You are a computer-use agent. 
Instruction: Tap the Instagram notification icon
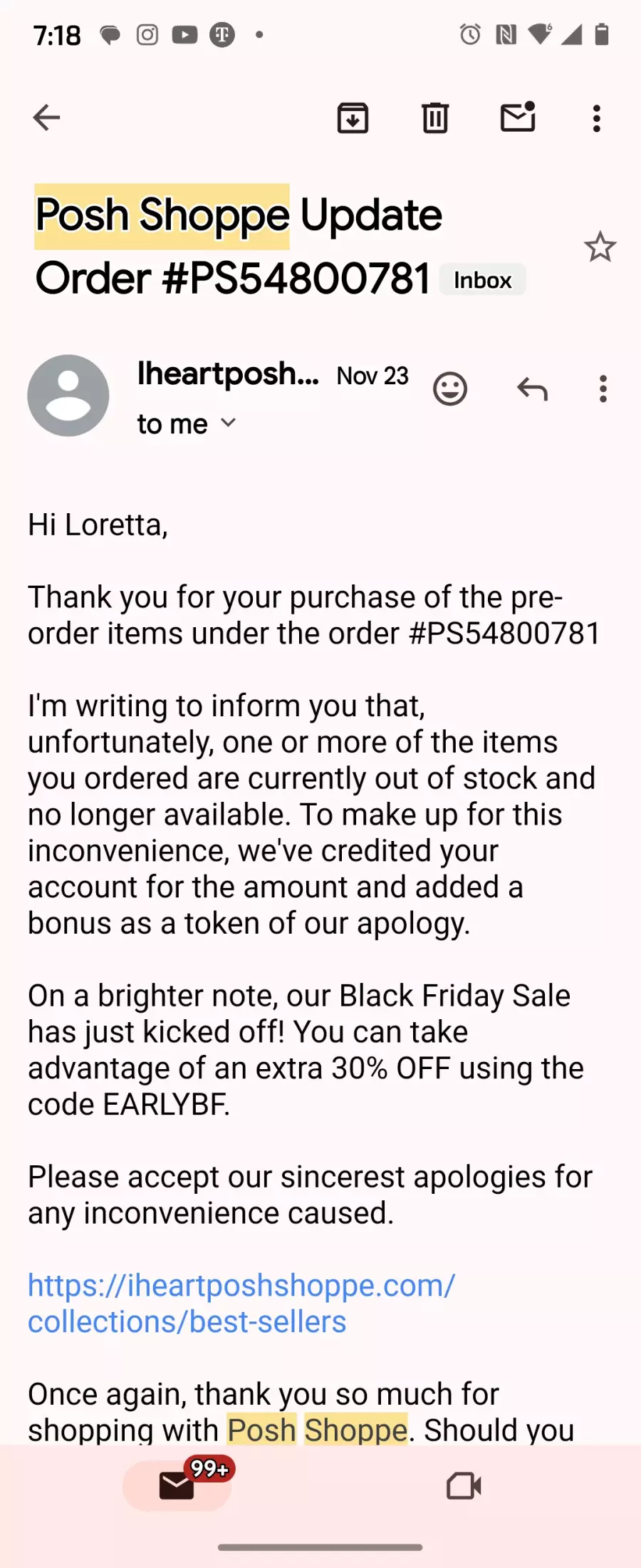147,35
